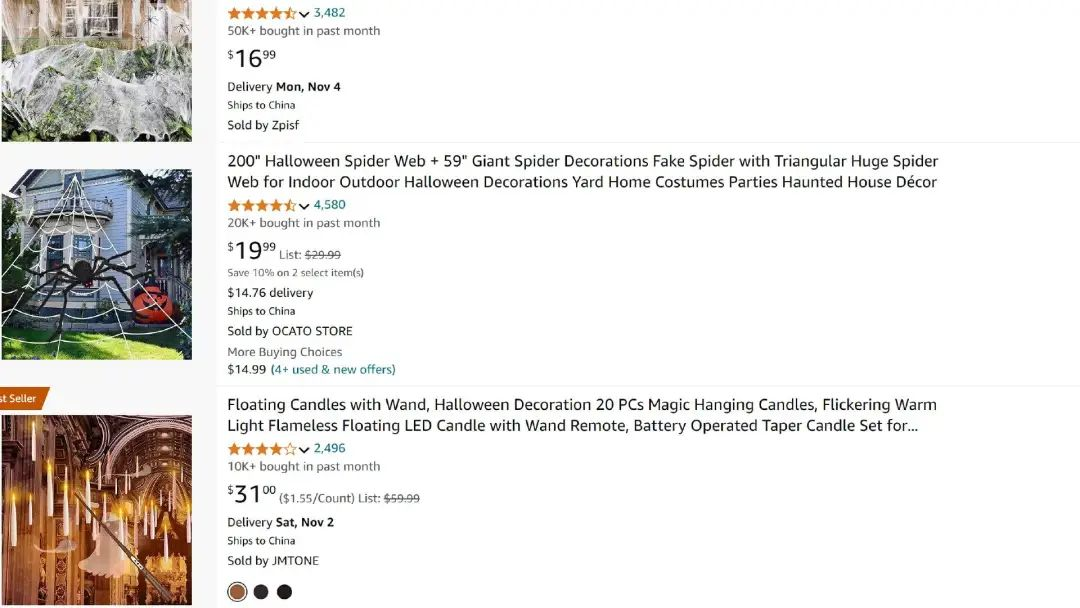This screenshot has height=608, width=1080.
Task: View the 3,482 customer reviews
Action: coord(329,13)
